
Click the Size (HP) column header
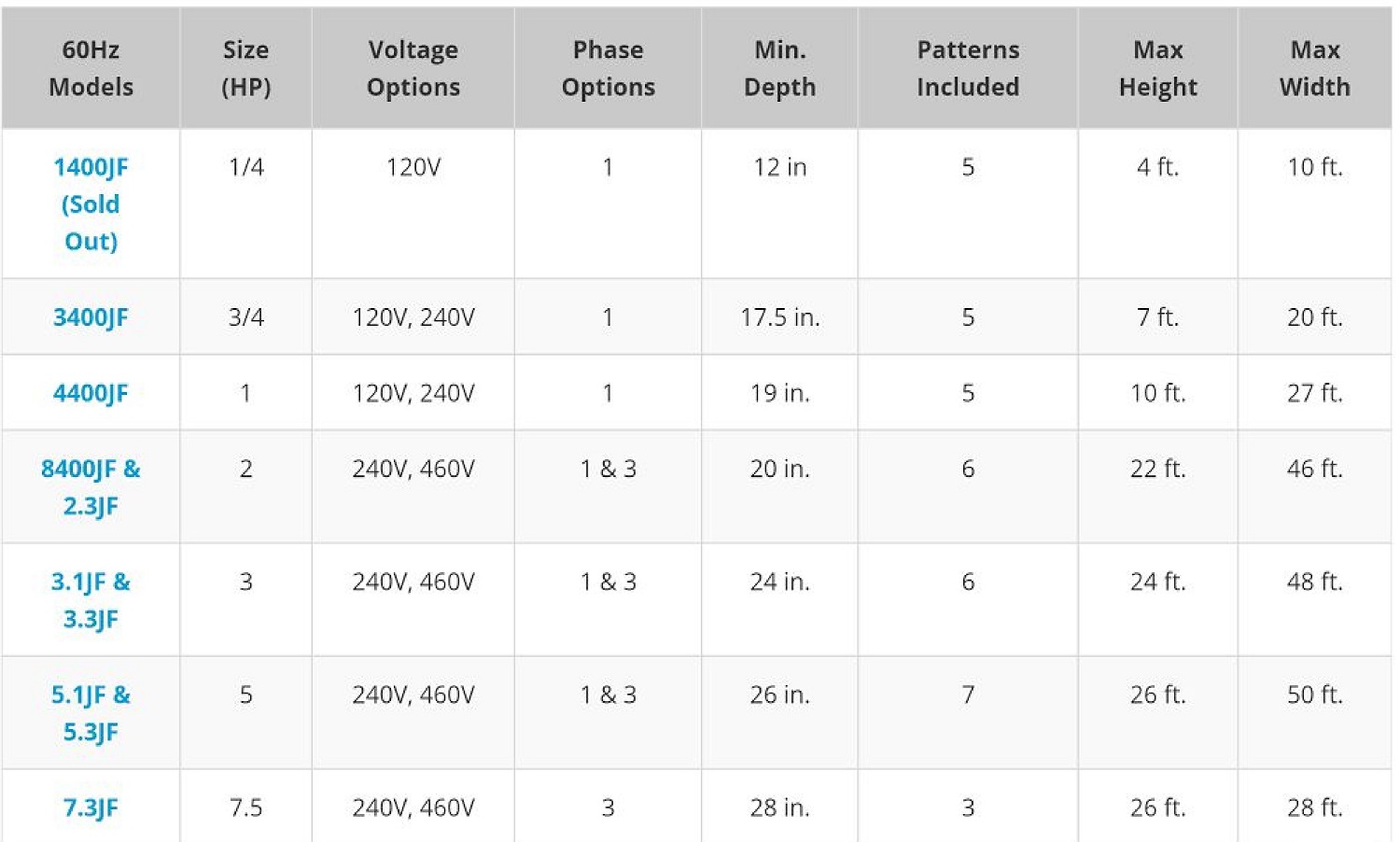point(245,68)
